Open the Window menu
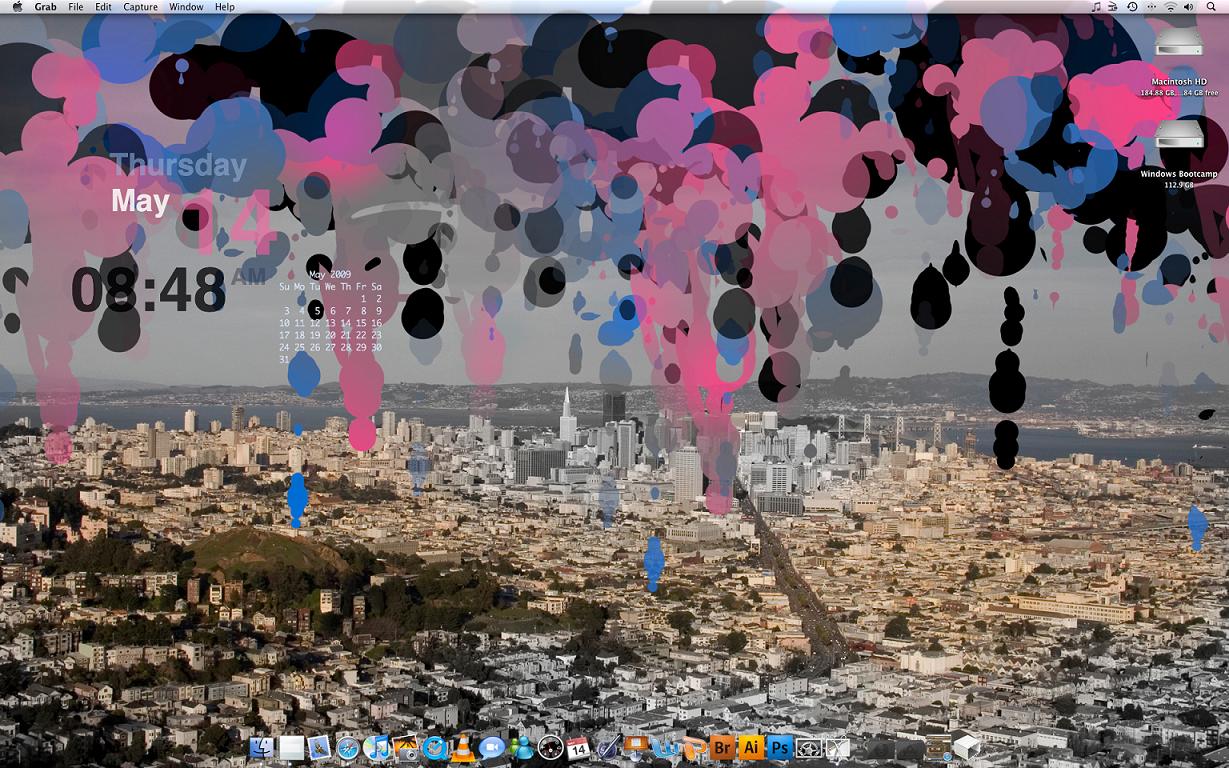 [x=186, y=6]
